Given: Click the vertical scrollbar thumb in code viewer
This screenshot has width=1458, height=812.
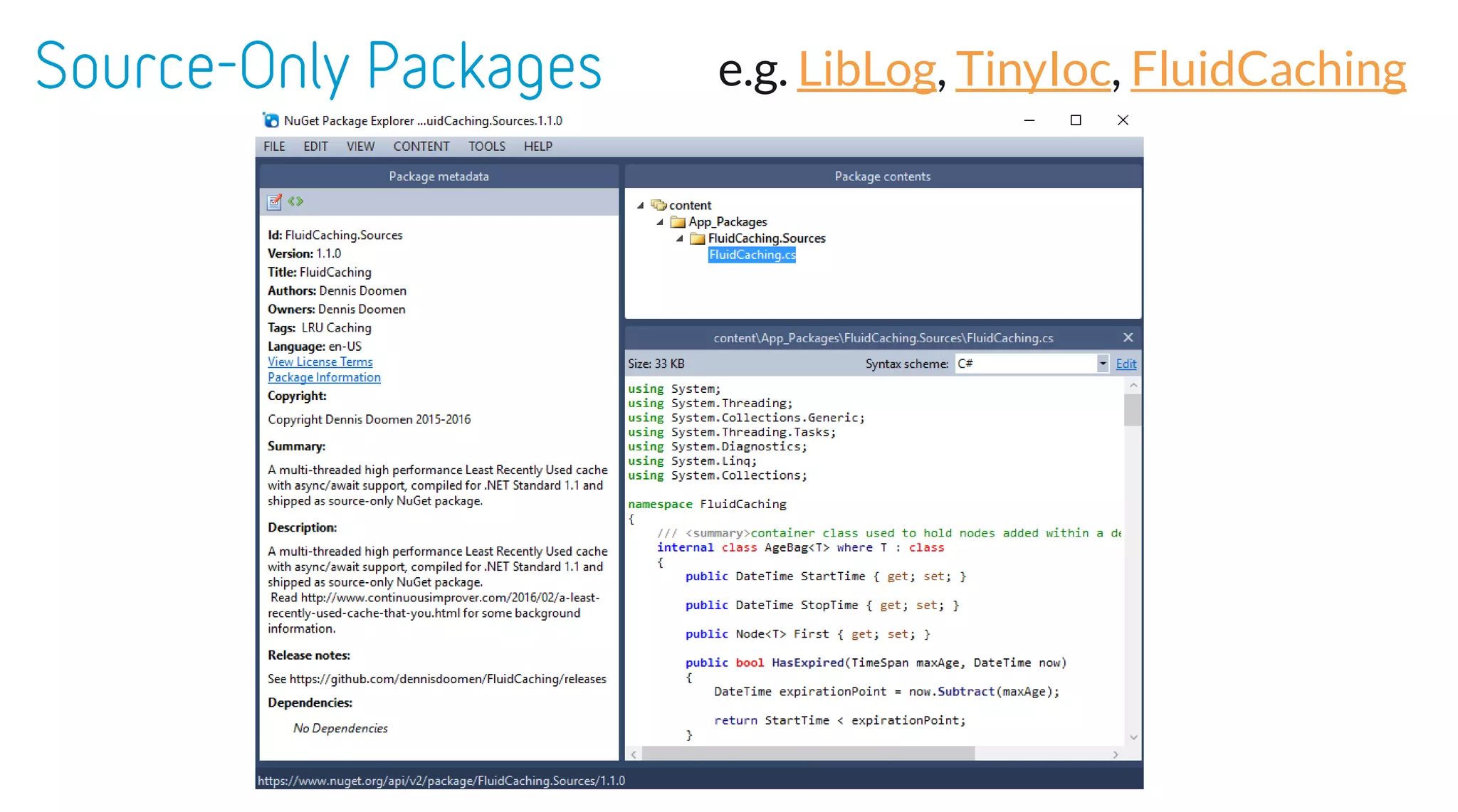Looking at the screenshot, I should click(x=1133, y=409).
